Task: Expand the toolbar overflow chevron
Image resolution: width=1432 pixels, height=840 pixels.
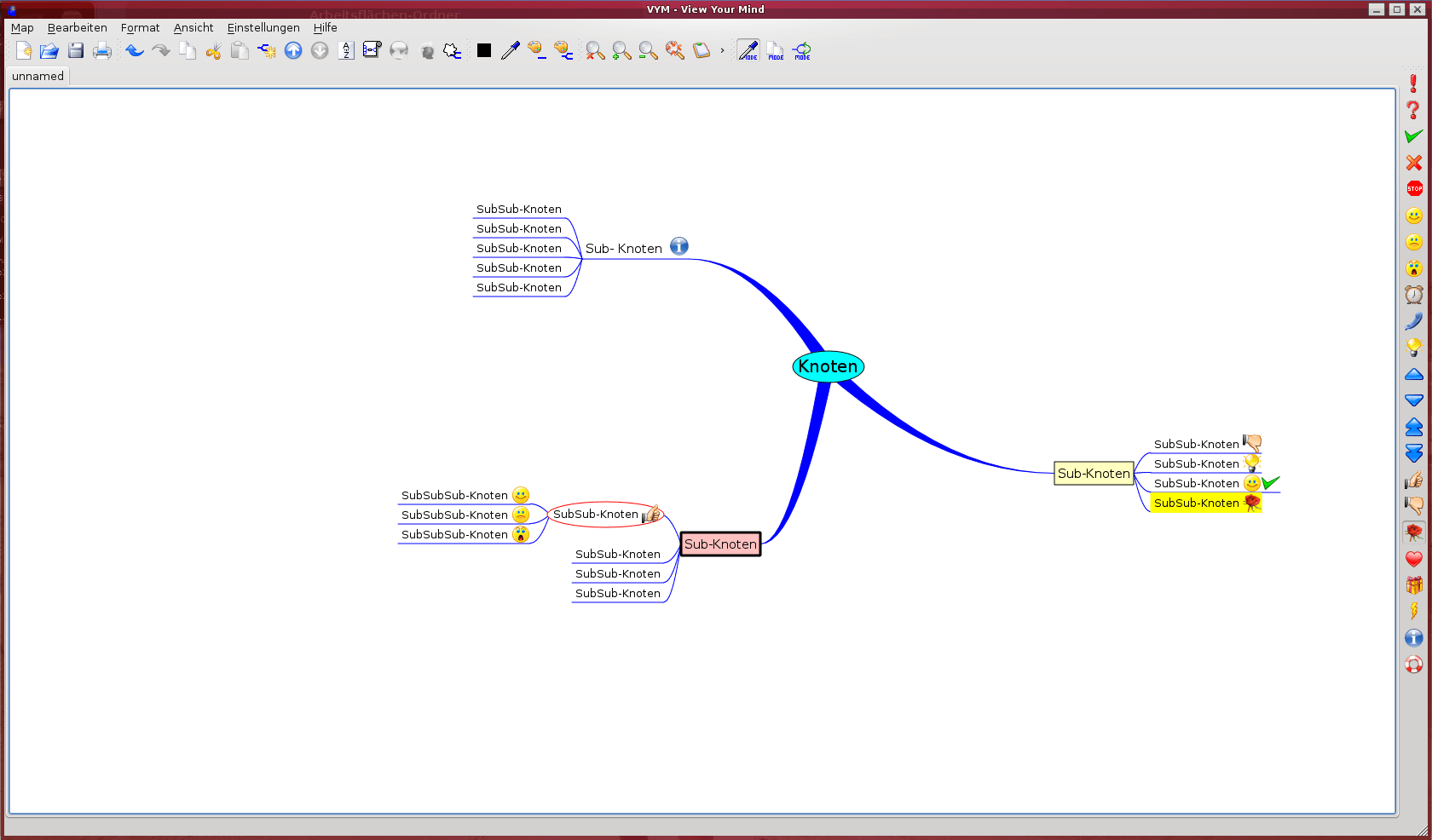Action: click(x=722, y=51)
